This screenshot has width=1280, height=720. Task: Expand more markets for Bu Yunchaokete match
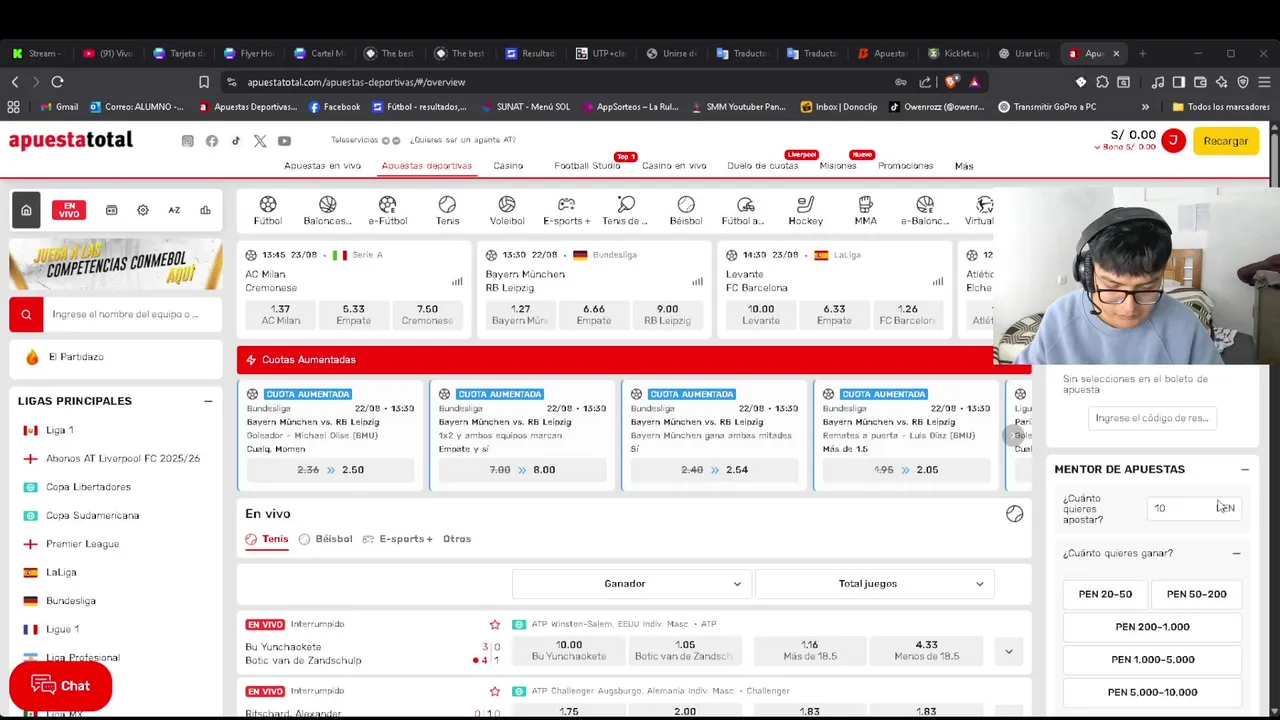(1008, 651)
